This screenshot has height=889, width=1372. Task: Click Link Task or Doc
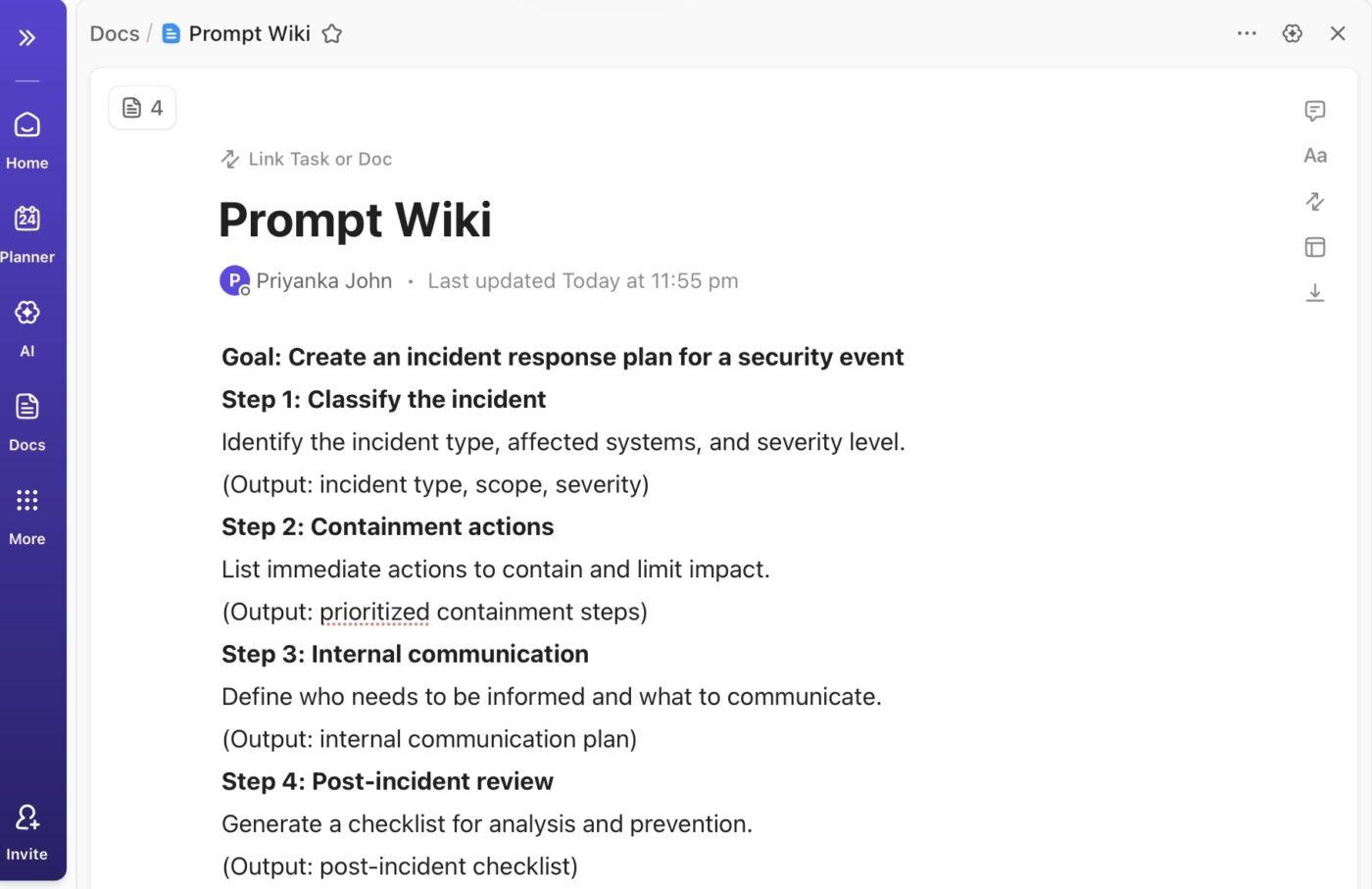pyautogui.click(x=306, y=158)
